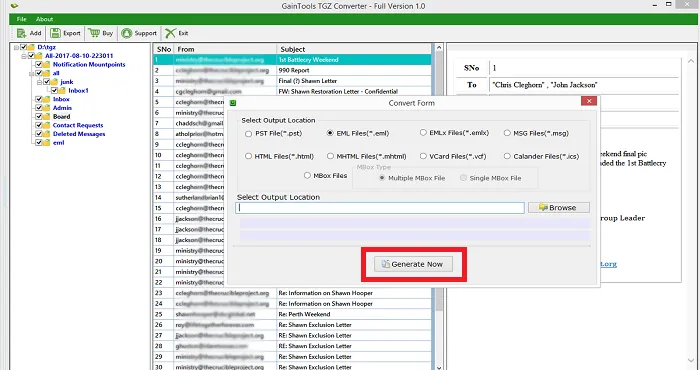Screen dimensions: 700x370
Task: Click Browse to choose output folder
Action: (x=558, y=208)
